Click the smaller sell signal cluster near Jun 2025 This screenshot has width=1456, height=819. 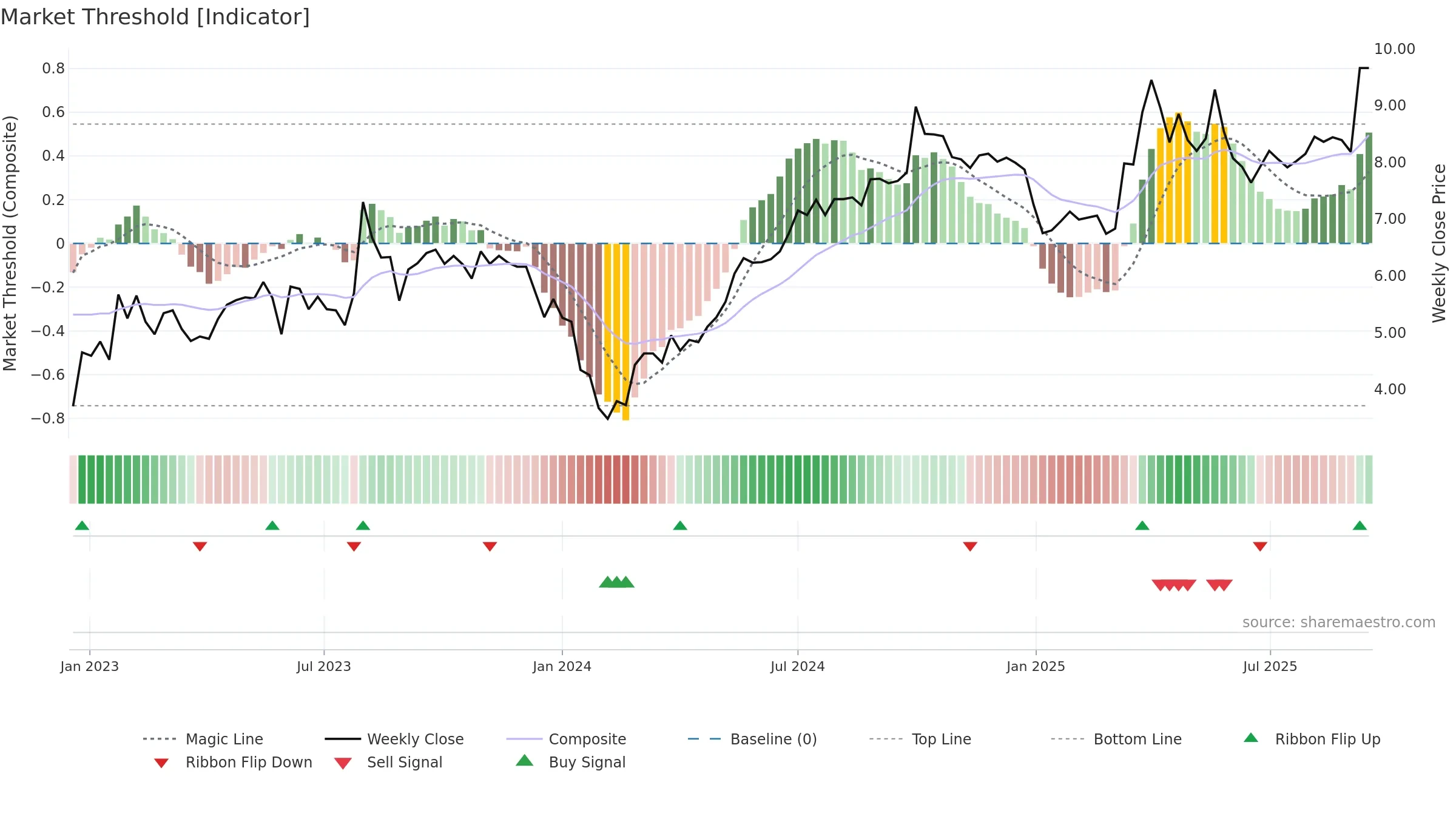coord(1219,585)
